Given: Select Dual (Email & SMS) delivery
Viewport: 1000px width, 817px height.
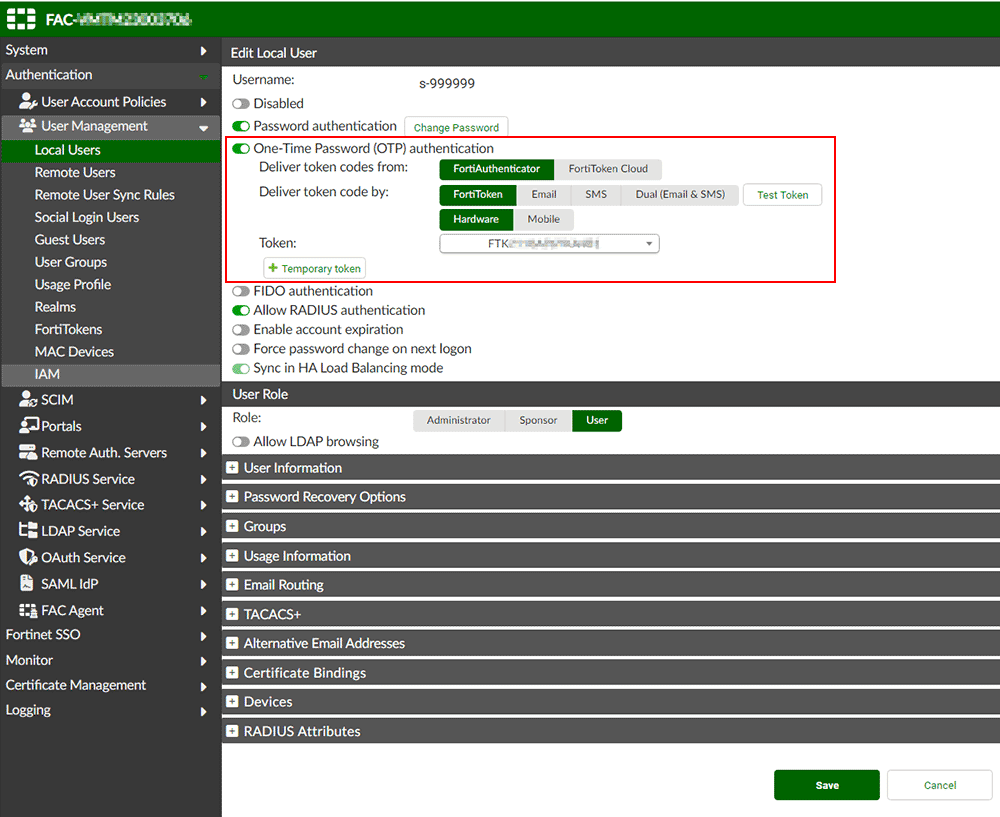Looking at the screenshot, I should (x=680, y=195).
